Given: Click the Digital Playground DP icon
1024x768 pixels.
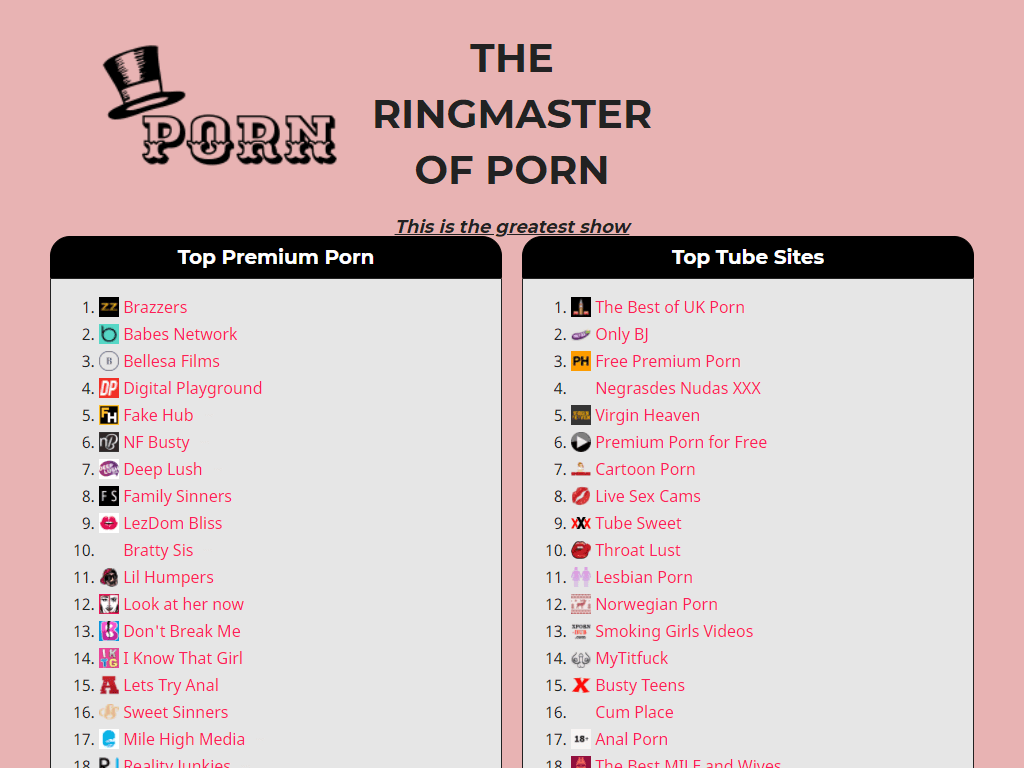Looking at the screenshot, I should point(109,388).
